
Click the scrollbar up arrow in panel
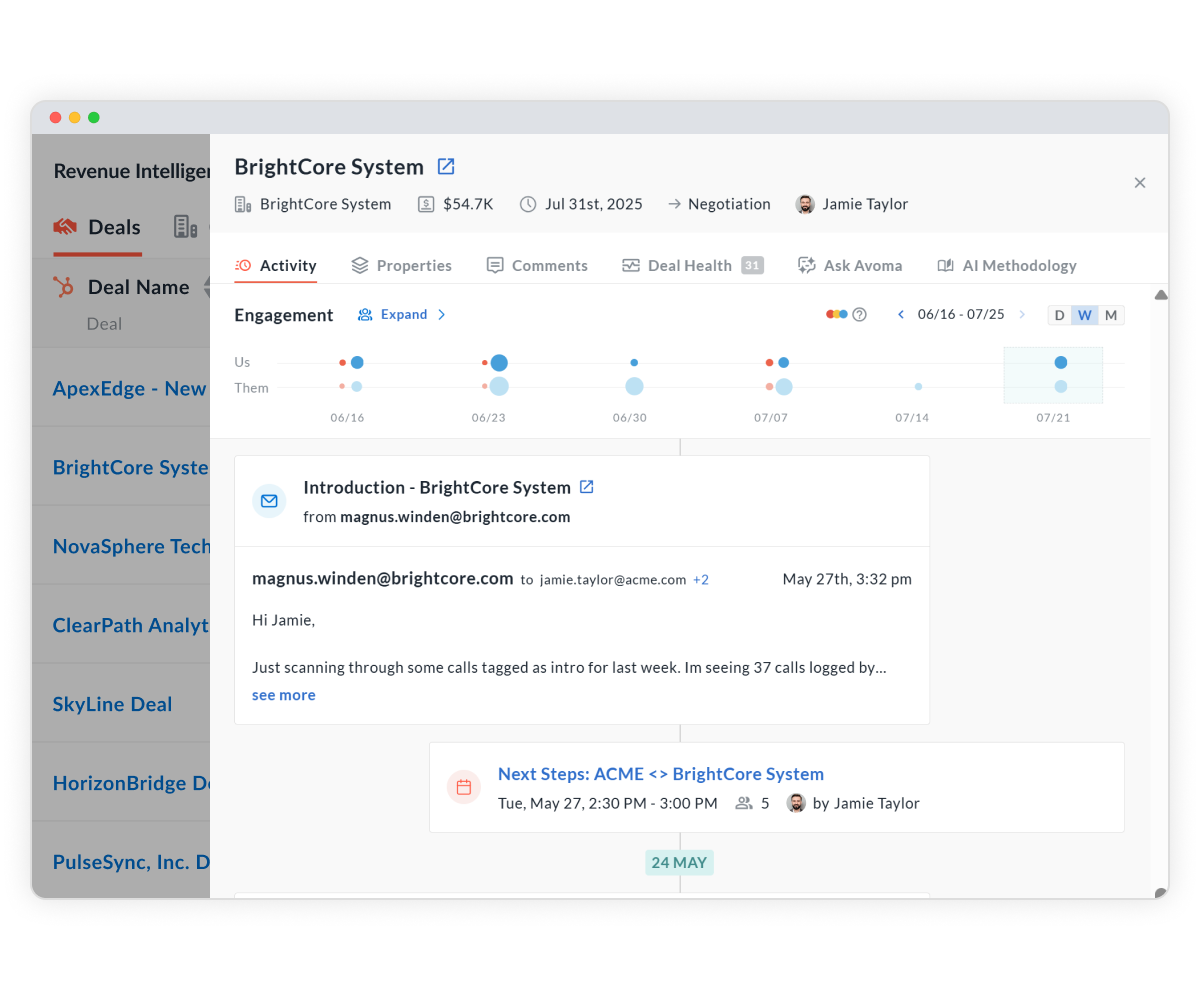tap(1160, 295)
